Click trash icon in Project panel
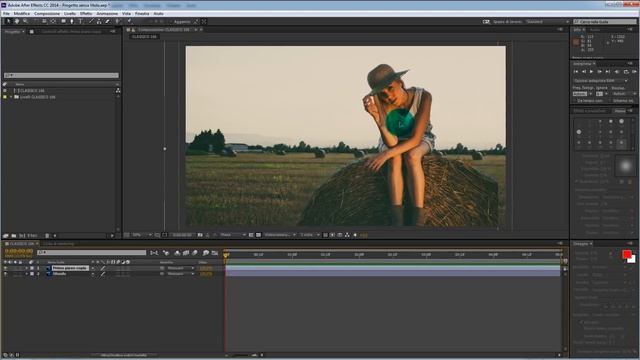This screenshot has height=360, width=640. [47, 236]
